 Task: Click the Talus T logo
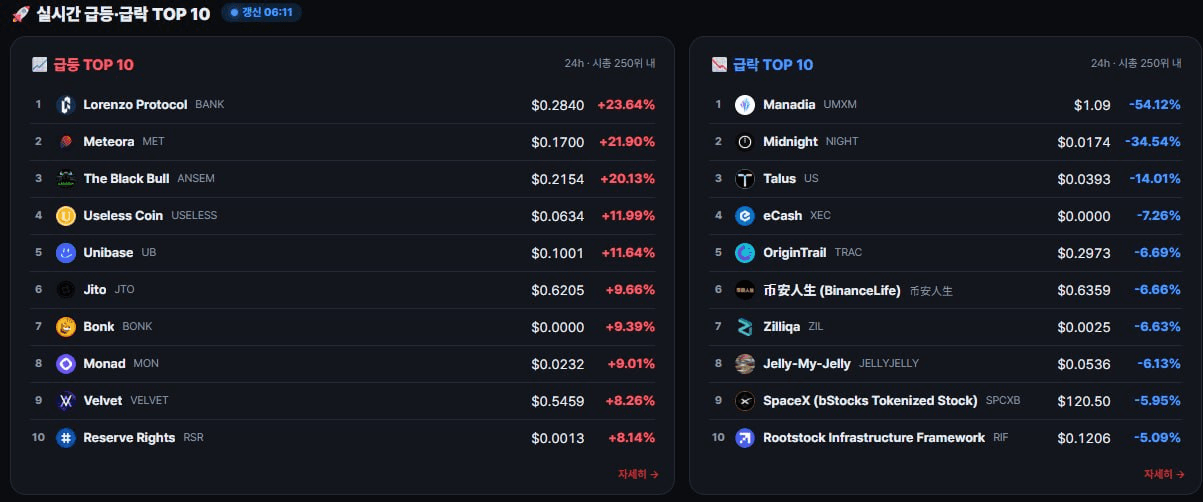745,179
